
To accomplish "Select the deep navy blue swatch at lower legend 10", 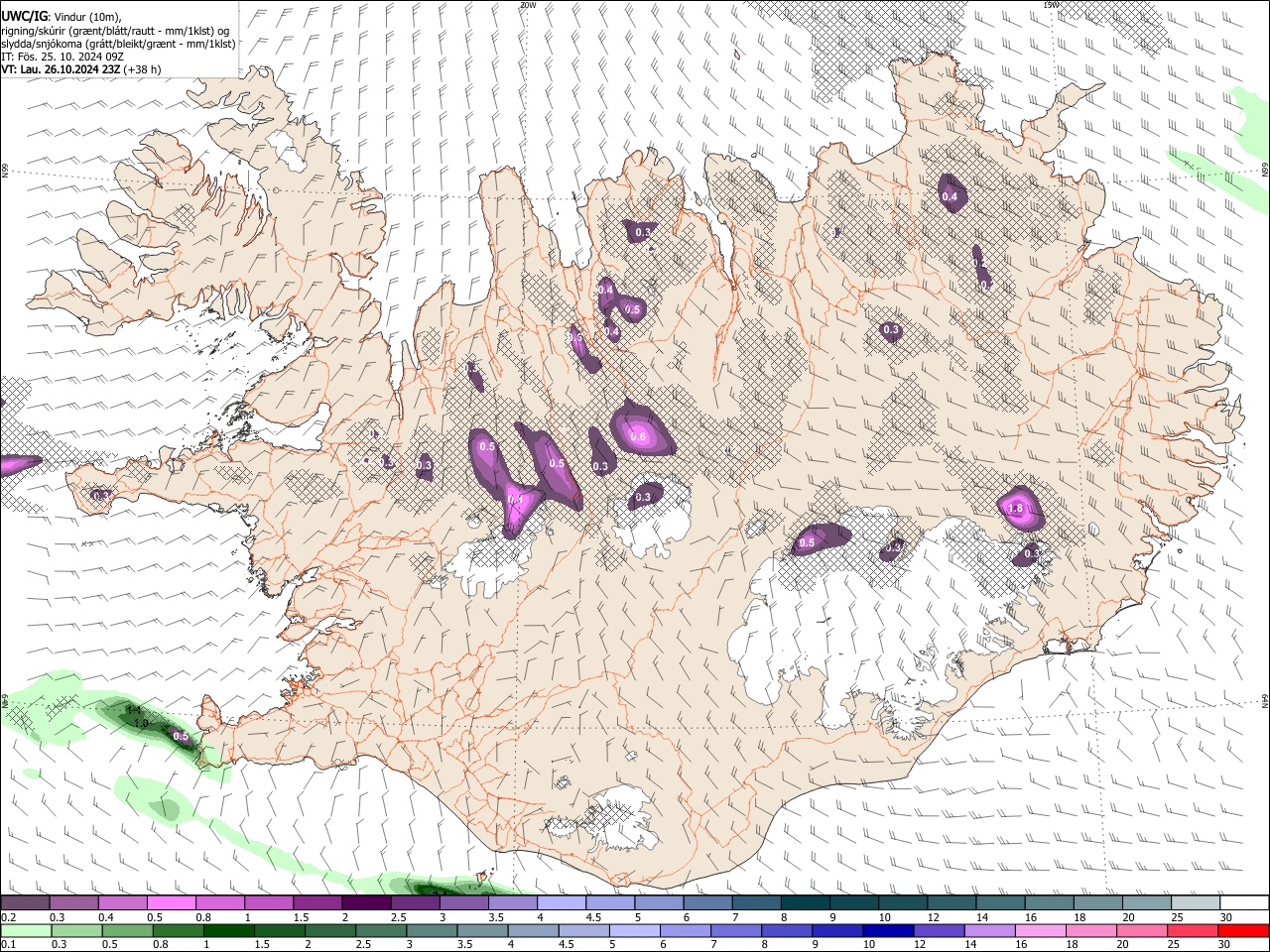I will click(x=888, y=930).
